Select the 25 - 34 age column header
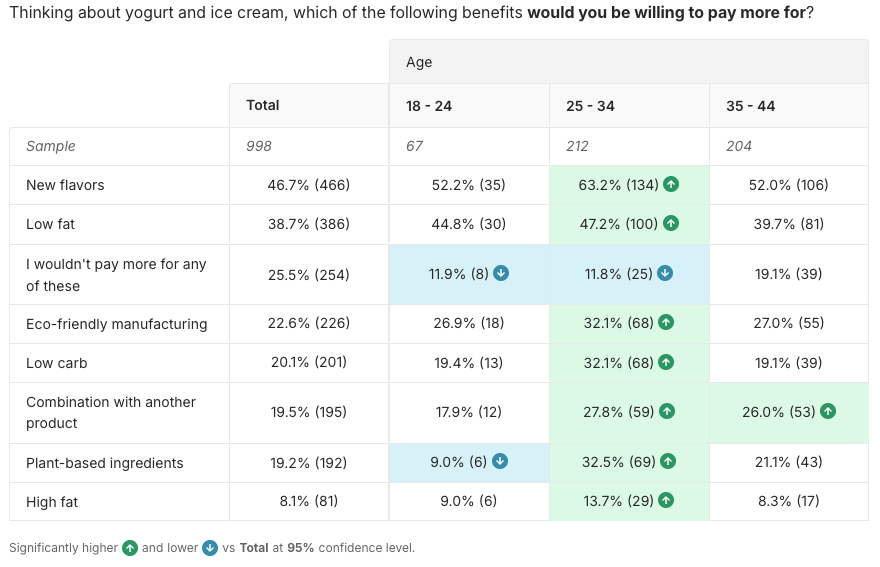This screenshot has height=567, width=880. coord(589,106)
